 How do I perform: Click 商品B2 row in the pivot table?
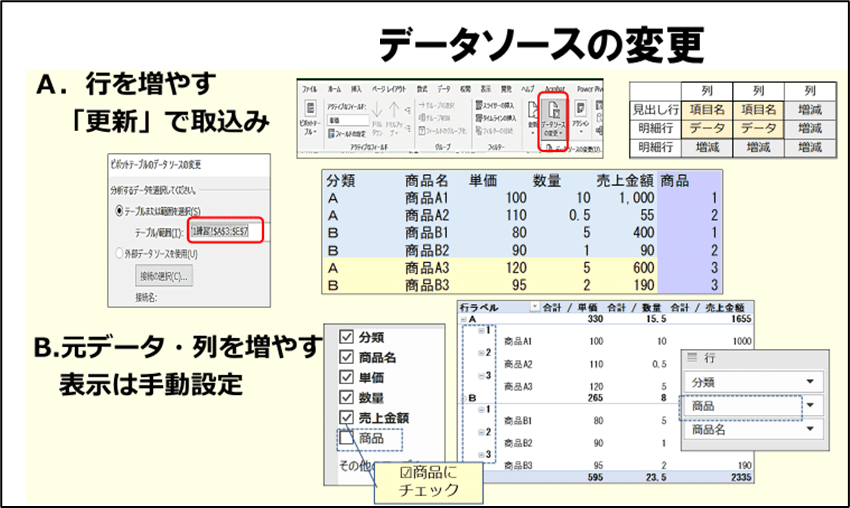coord(518,443)
